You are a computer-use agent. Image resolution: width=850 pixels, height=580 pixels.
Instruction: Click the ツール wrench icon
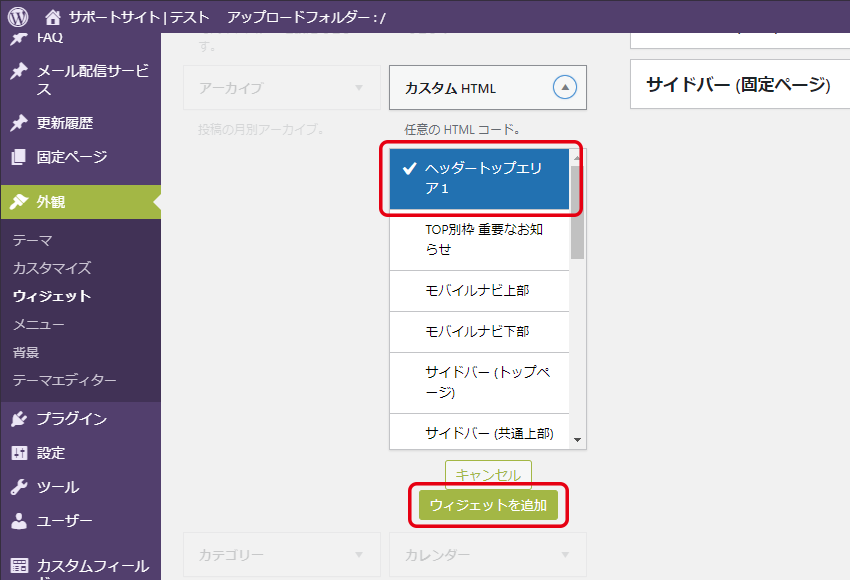pos(18,487)
